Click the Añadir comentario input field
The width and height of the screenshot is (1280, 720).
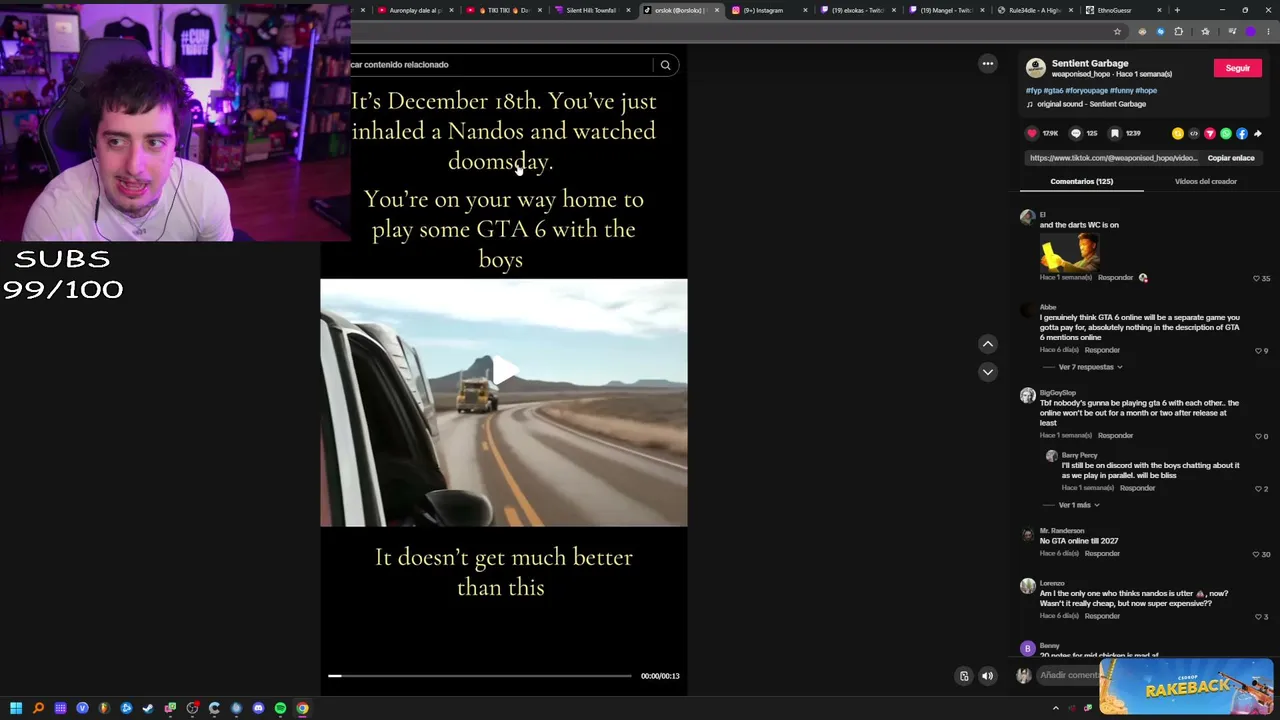pyautogui.click(x=1068, y=676)
